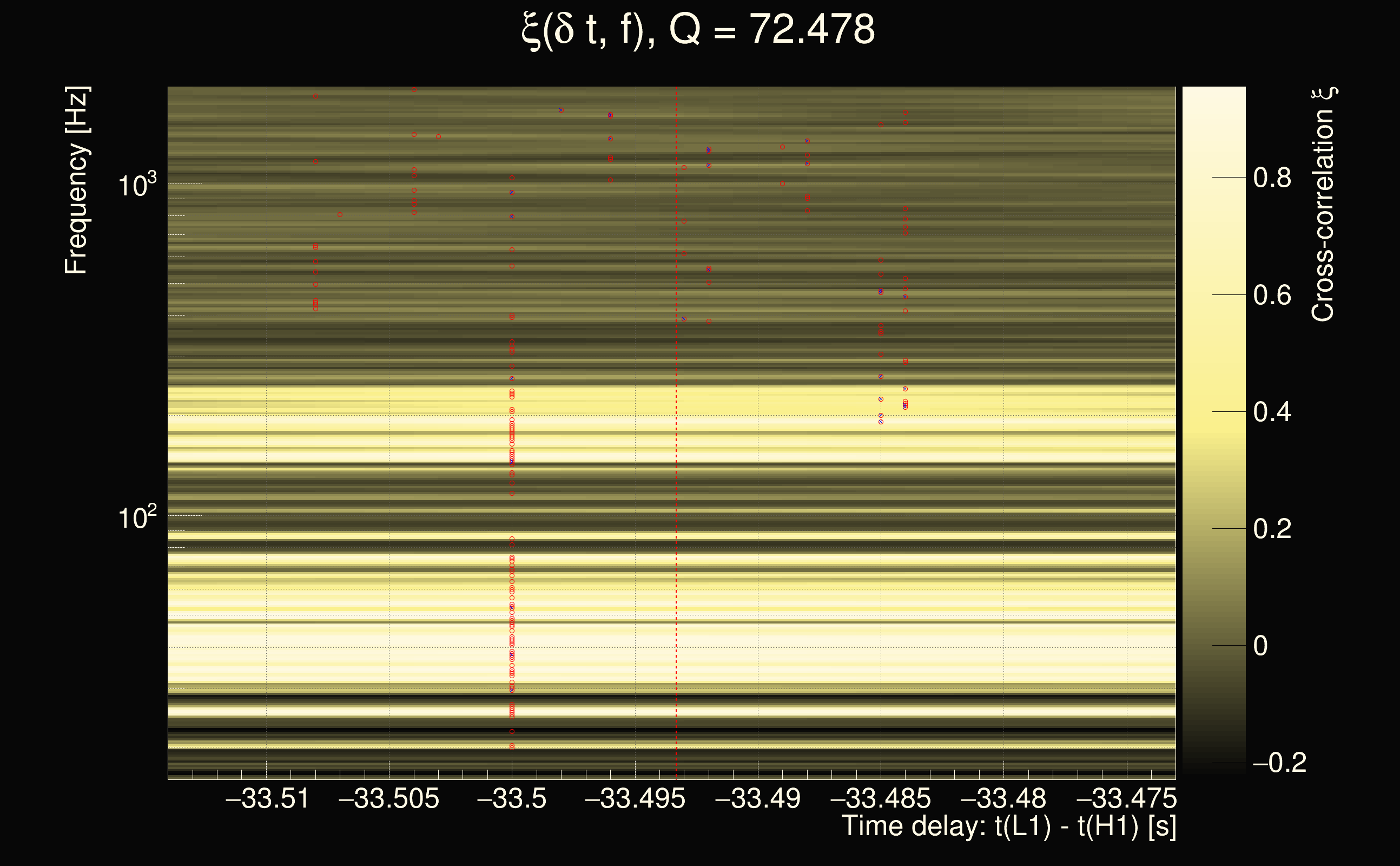Click the -33.505 time axis label

pos(389,798)
